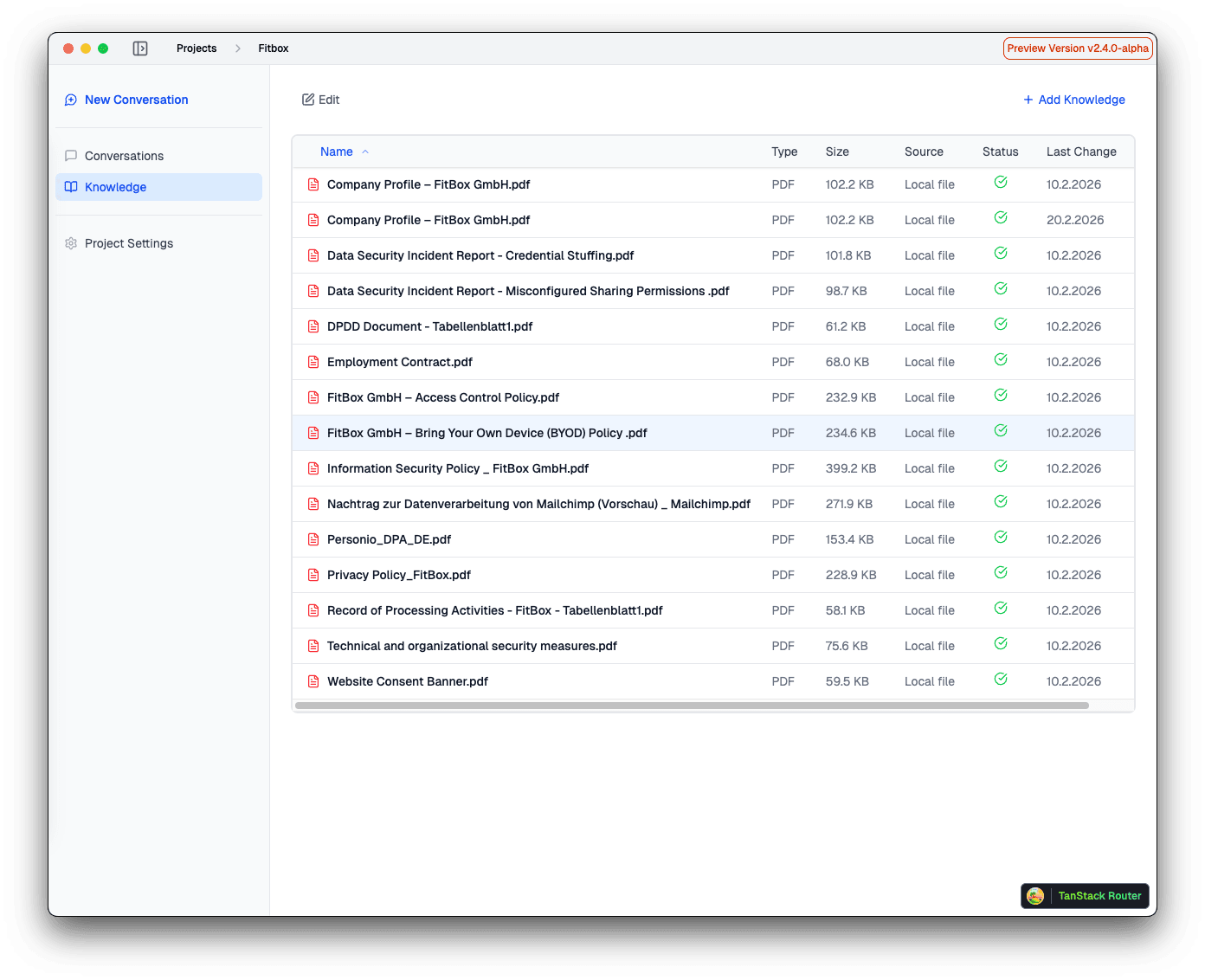Click the Project Settings gear icon
The height and width of the screenshot is (980, 1205).
pos(71,243)
